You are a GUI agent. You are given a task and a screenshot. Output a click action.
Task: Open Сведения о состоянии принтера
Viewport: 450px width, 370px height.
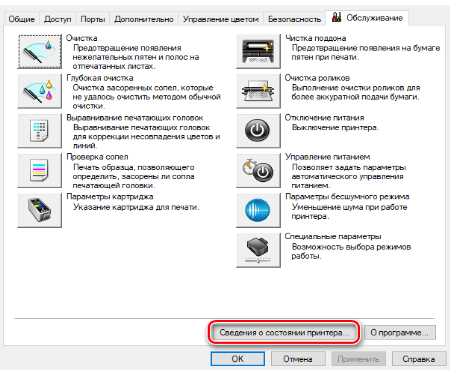point(284,332)
